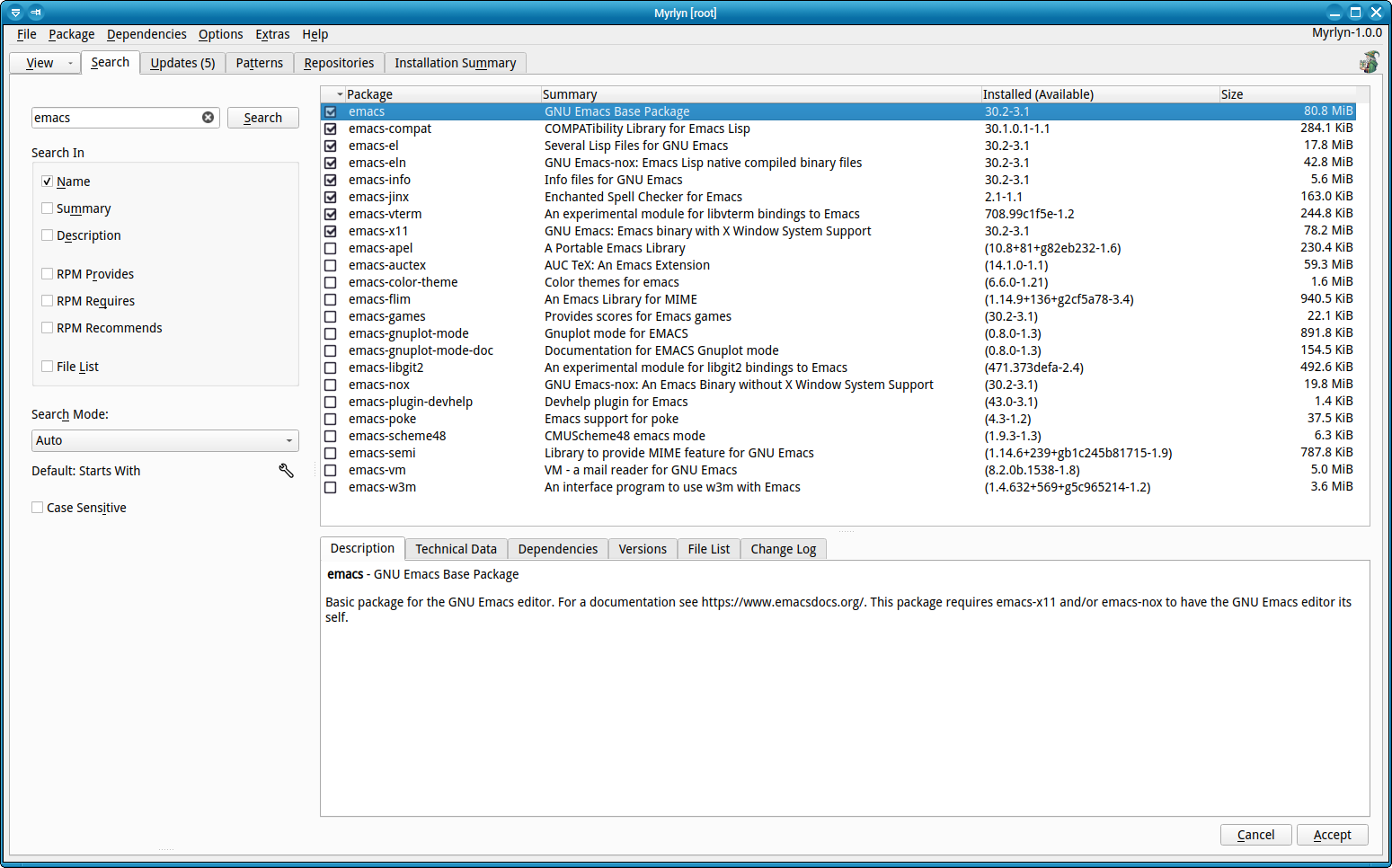Select the emacs-vterm package row
The height and width of the screenshot is (868, 1392).
[838, 214]
